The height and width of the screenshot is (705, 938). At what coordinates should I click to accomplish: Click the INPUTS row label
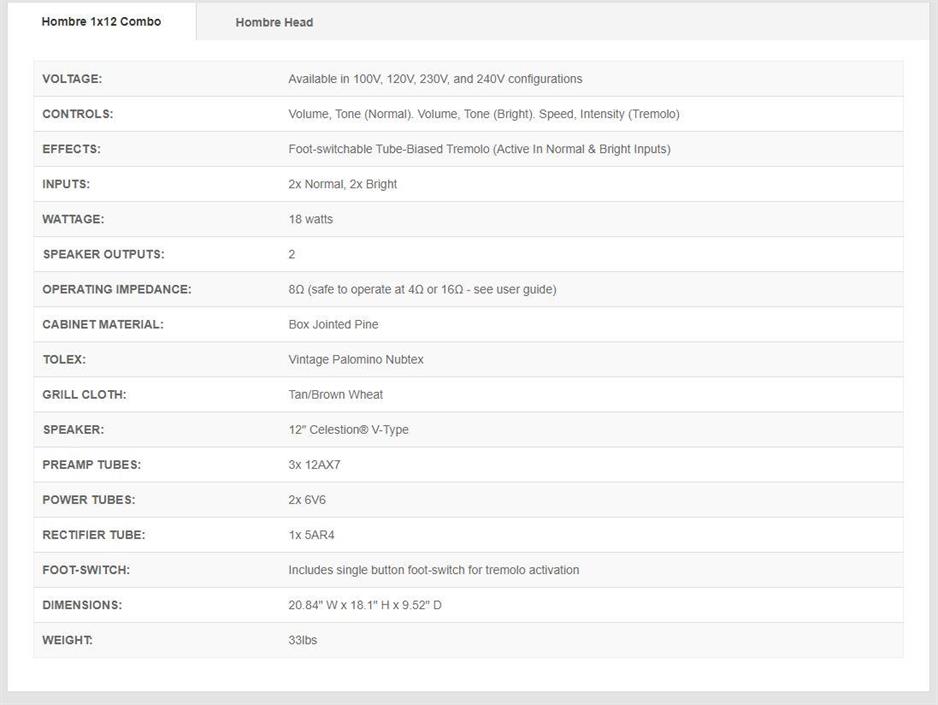[x=66, y=184]
